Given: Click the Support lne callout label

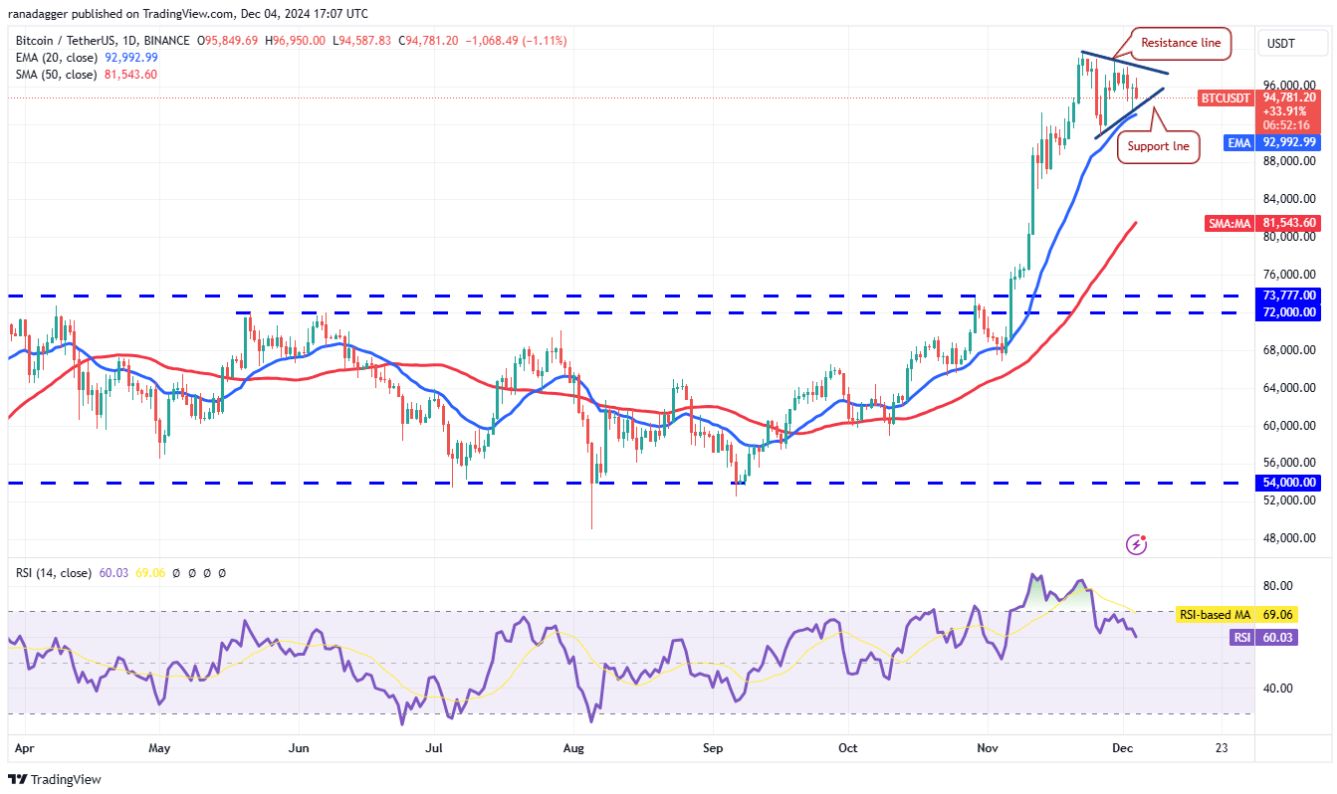Looking at the screenshot, I should [1157, 146].
